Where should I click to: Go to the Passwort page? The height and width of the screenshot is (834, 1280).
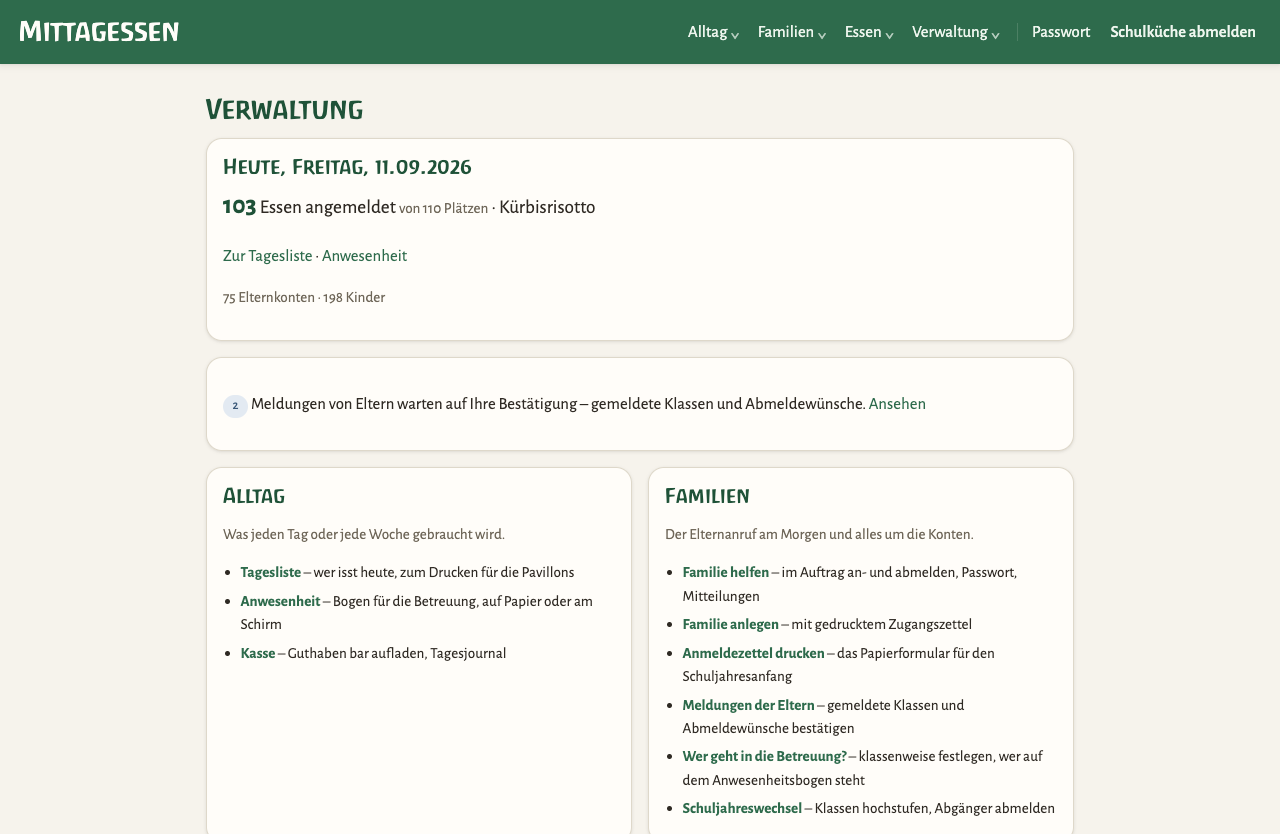1061,32
